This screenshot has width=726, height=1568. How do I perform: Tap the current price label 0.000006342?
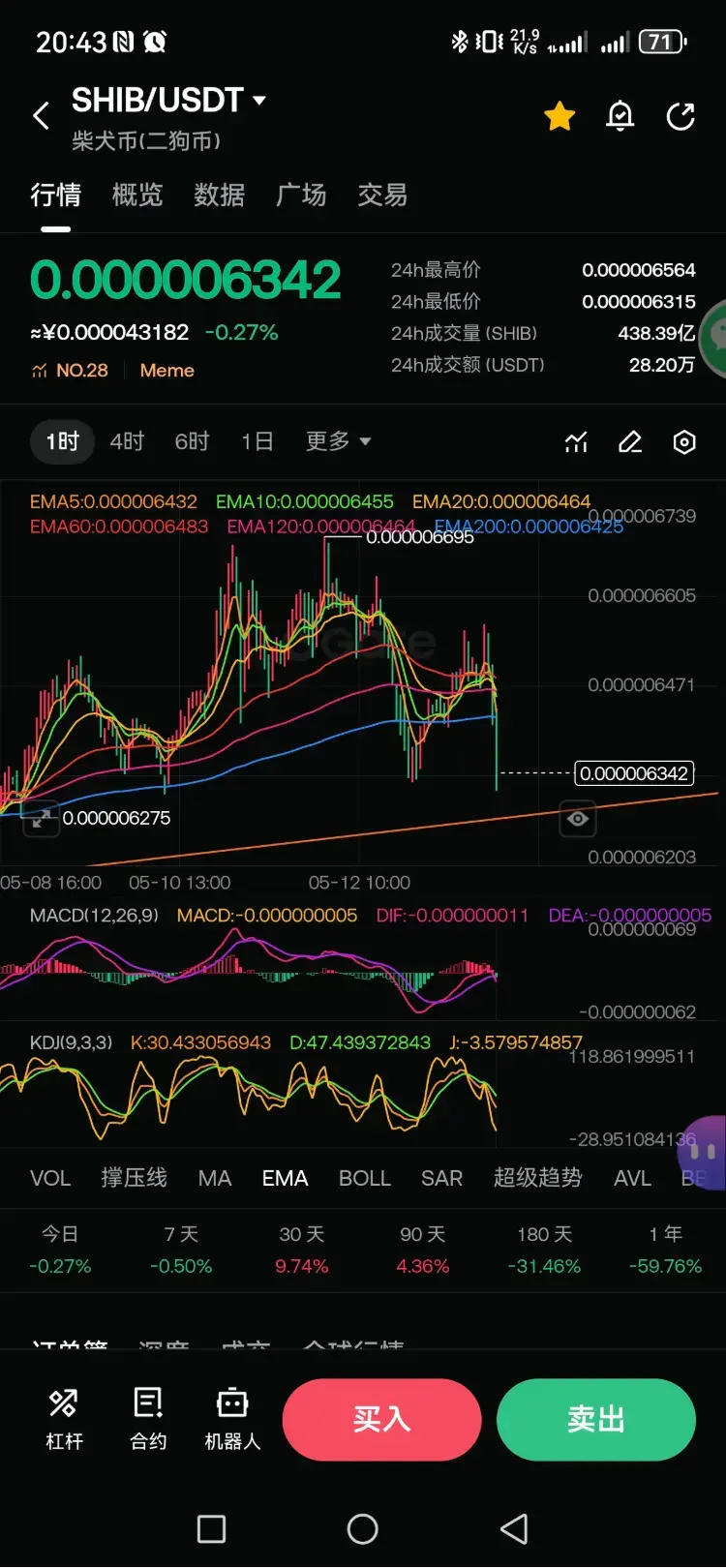point(634,773)
